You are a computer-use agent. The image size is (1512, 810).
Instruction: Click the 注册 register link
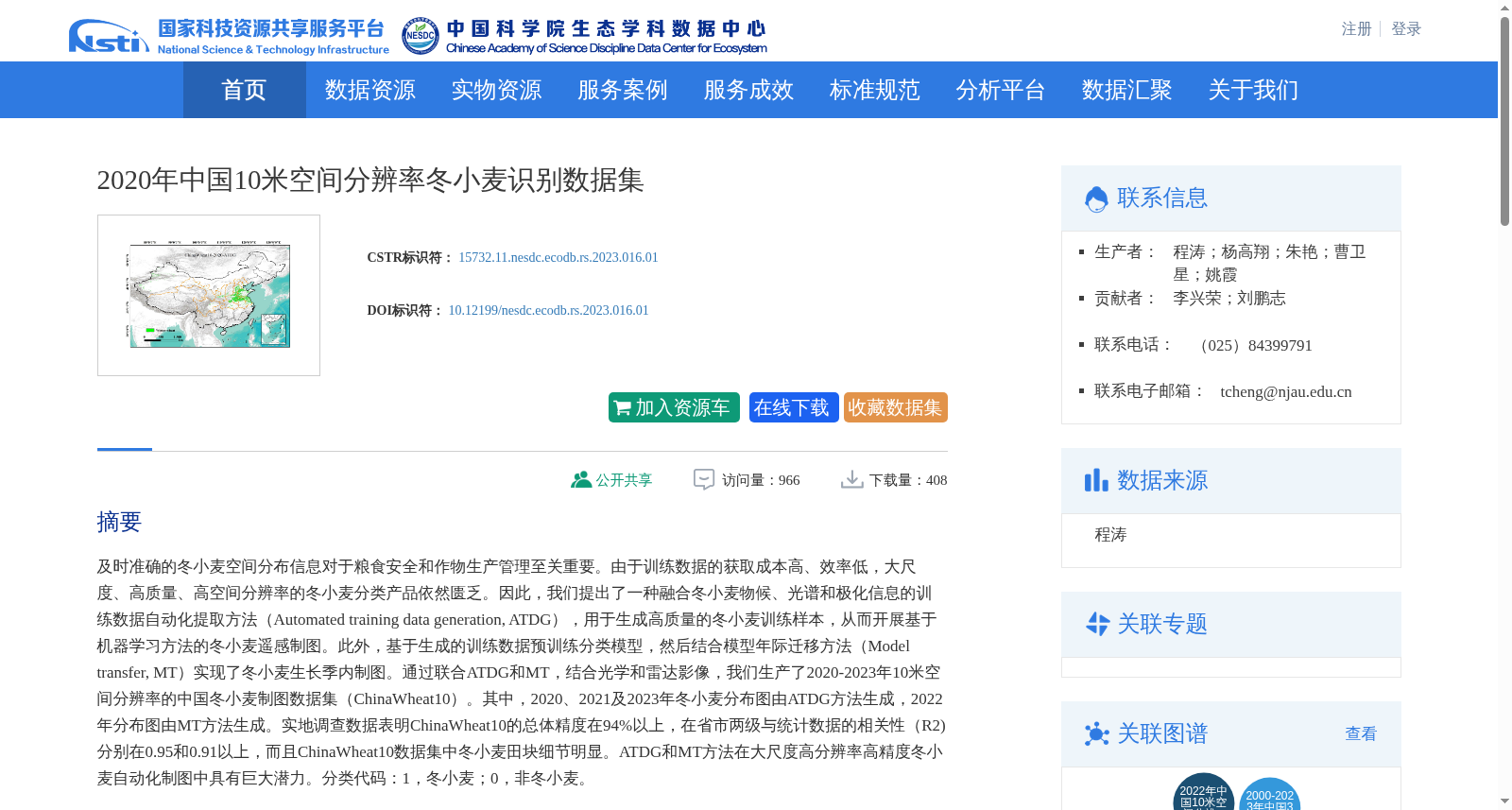tap(1356, 29)
